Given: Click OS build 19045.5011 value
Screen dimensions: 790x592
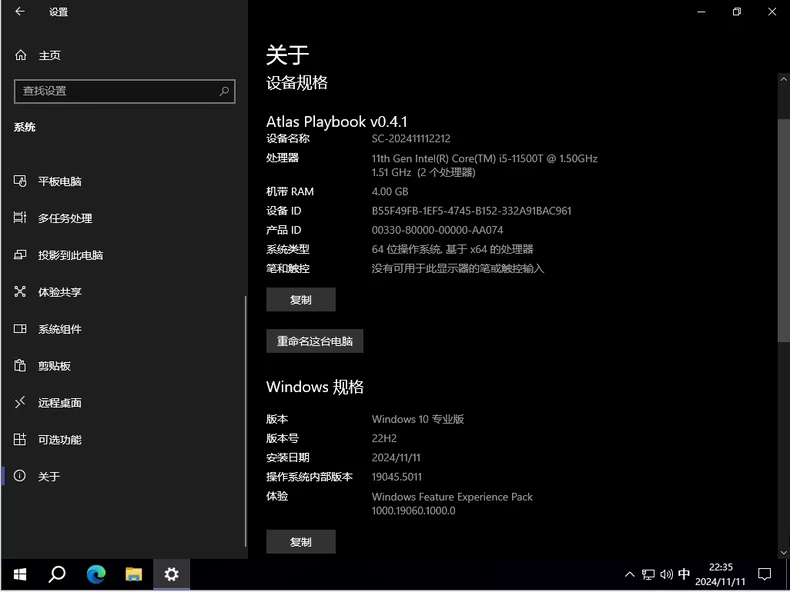Looking at the screenshot, I should (x=397, y=477).
